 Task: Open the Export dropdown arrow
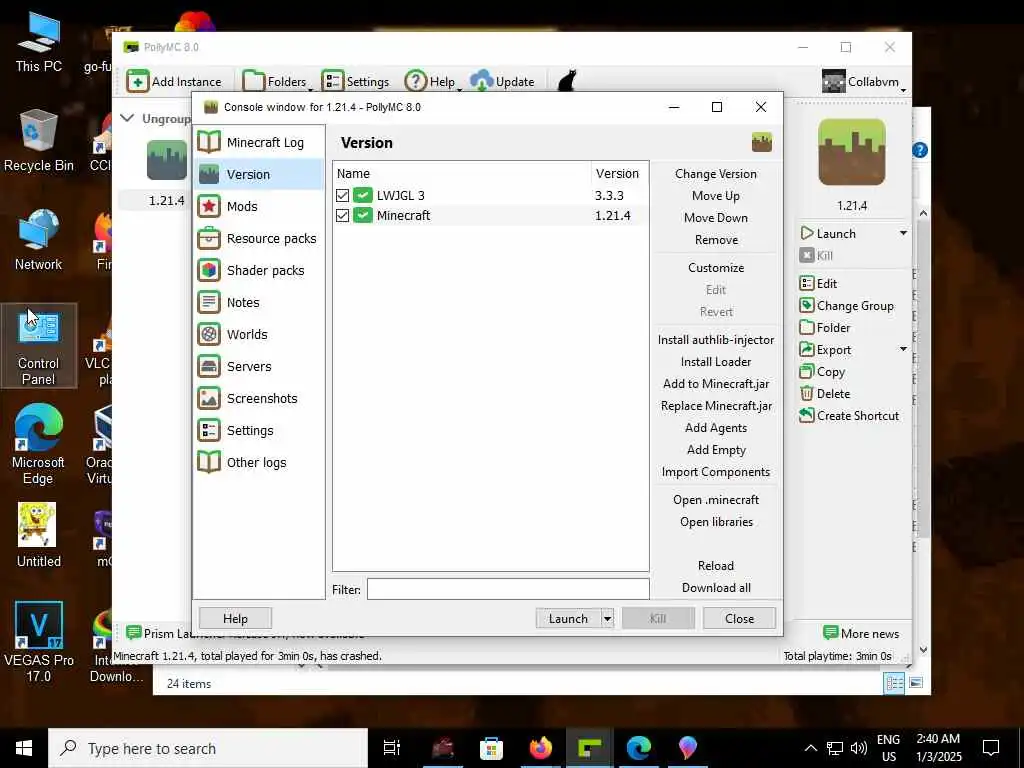coord(903,349)
